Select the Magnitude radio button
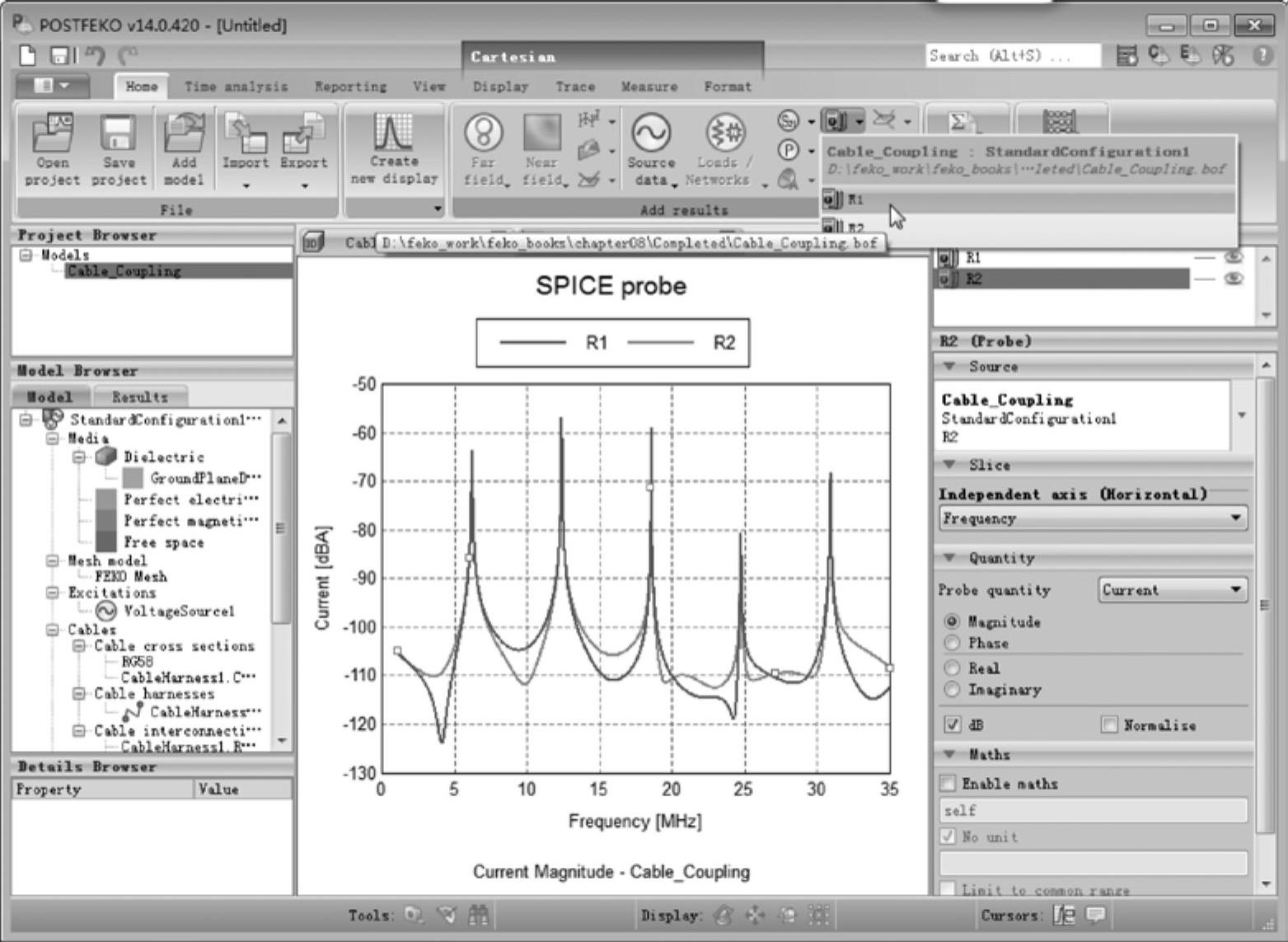Image resolution: width=1288 pixels, height=942 pixels. [x=952, y=621]
